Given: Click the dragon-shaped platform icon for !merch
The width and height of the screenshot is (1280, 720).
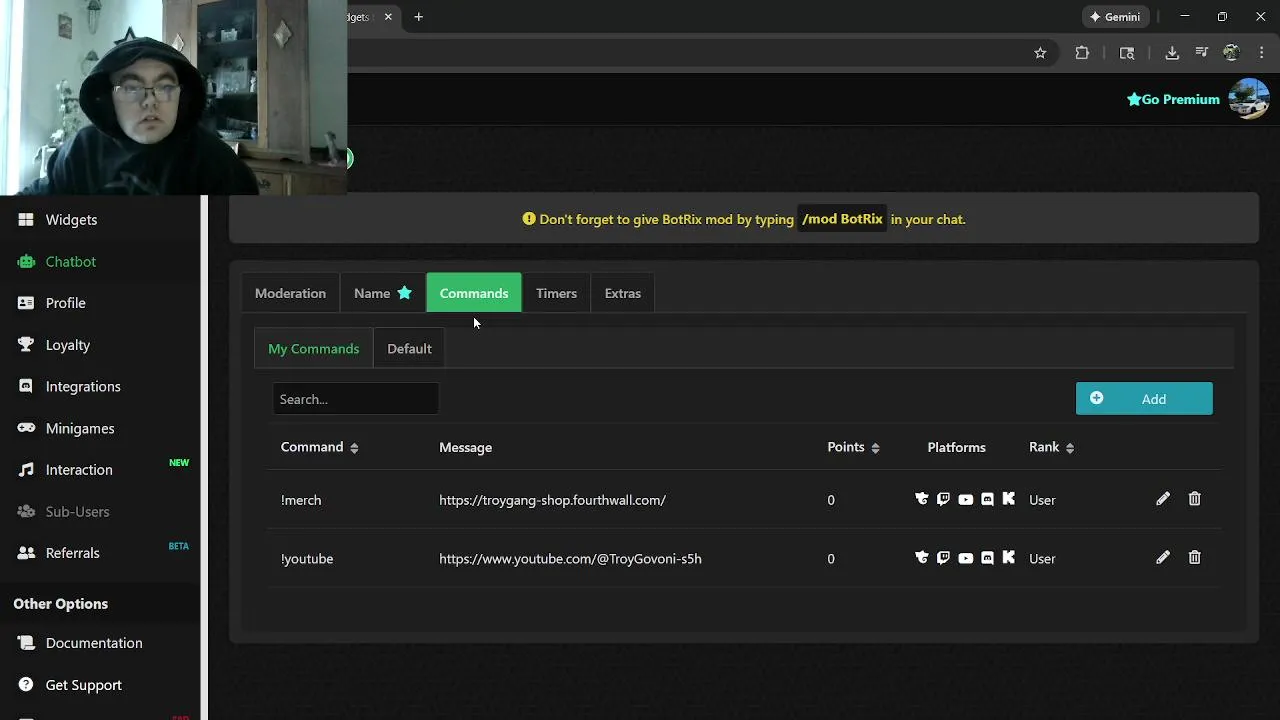Looking at the screenshot, I should (922, 499).
